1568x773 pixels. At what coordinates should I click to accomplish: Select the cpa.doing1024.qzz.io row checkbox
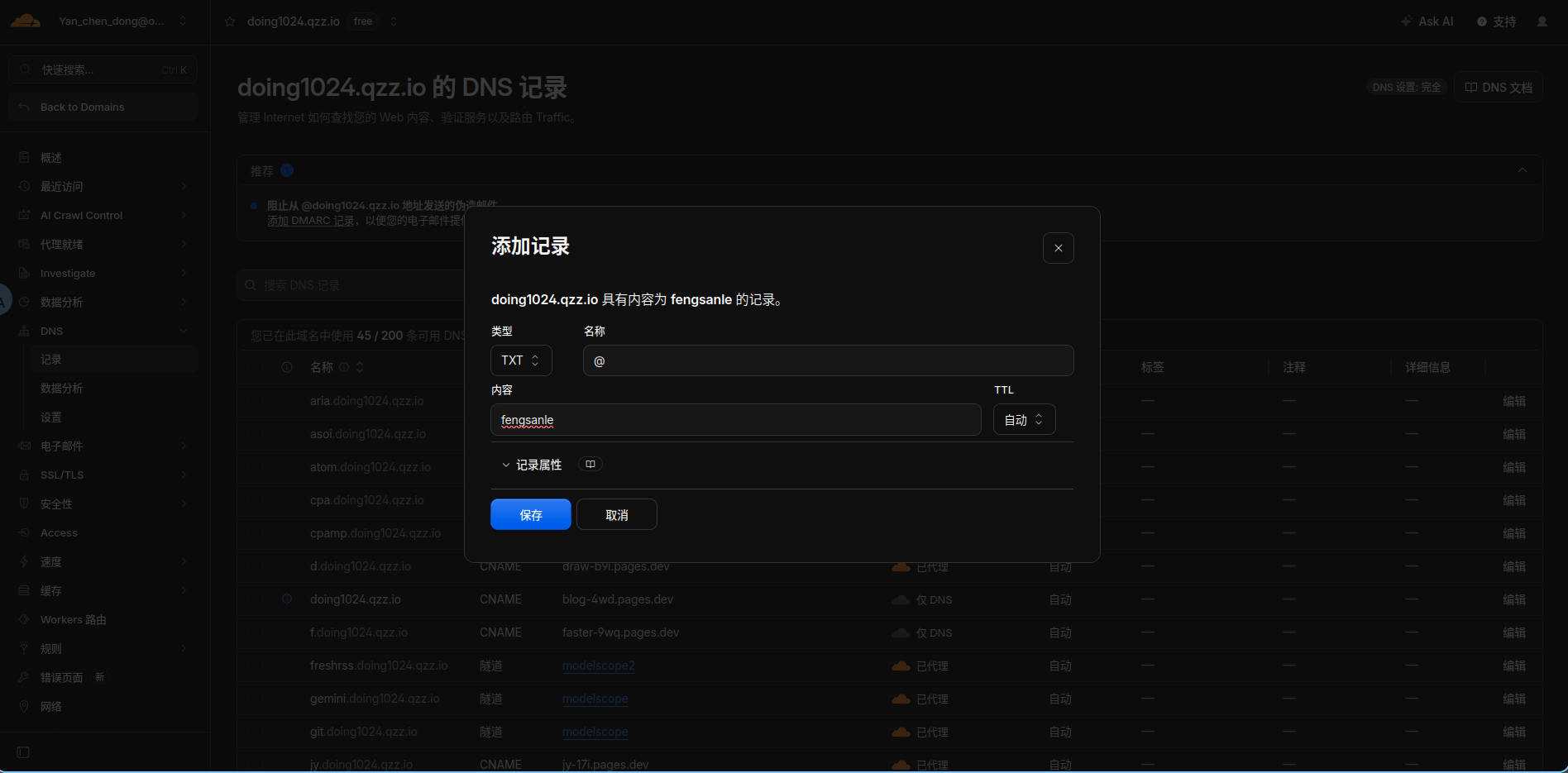pos(256,500)
